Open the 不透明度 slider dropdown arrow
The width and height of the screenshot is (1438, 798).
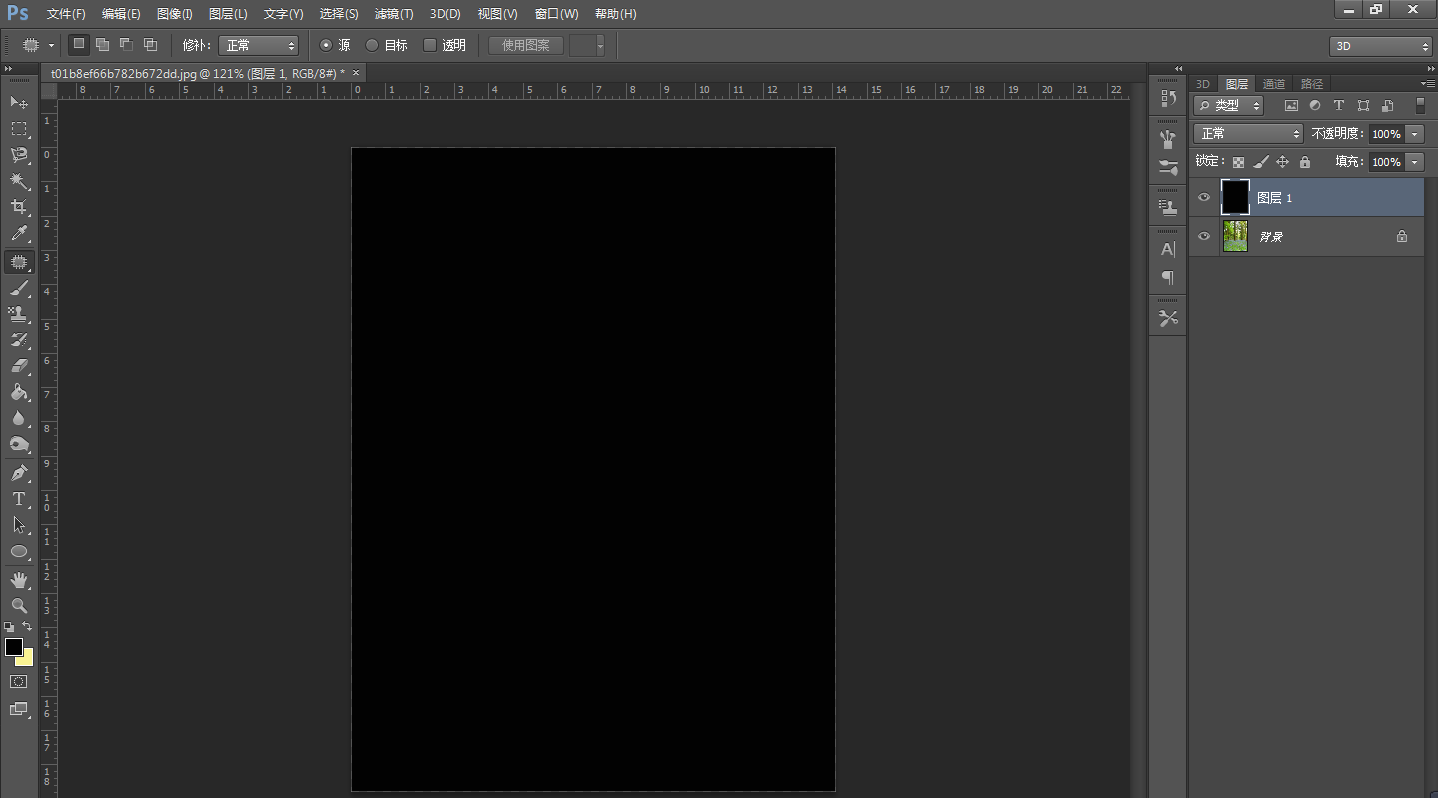point(1415,134)
